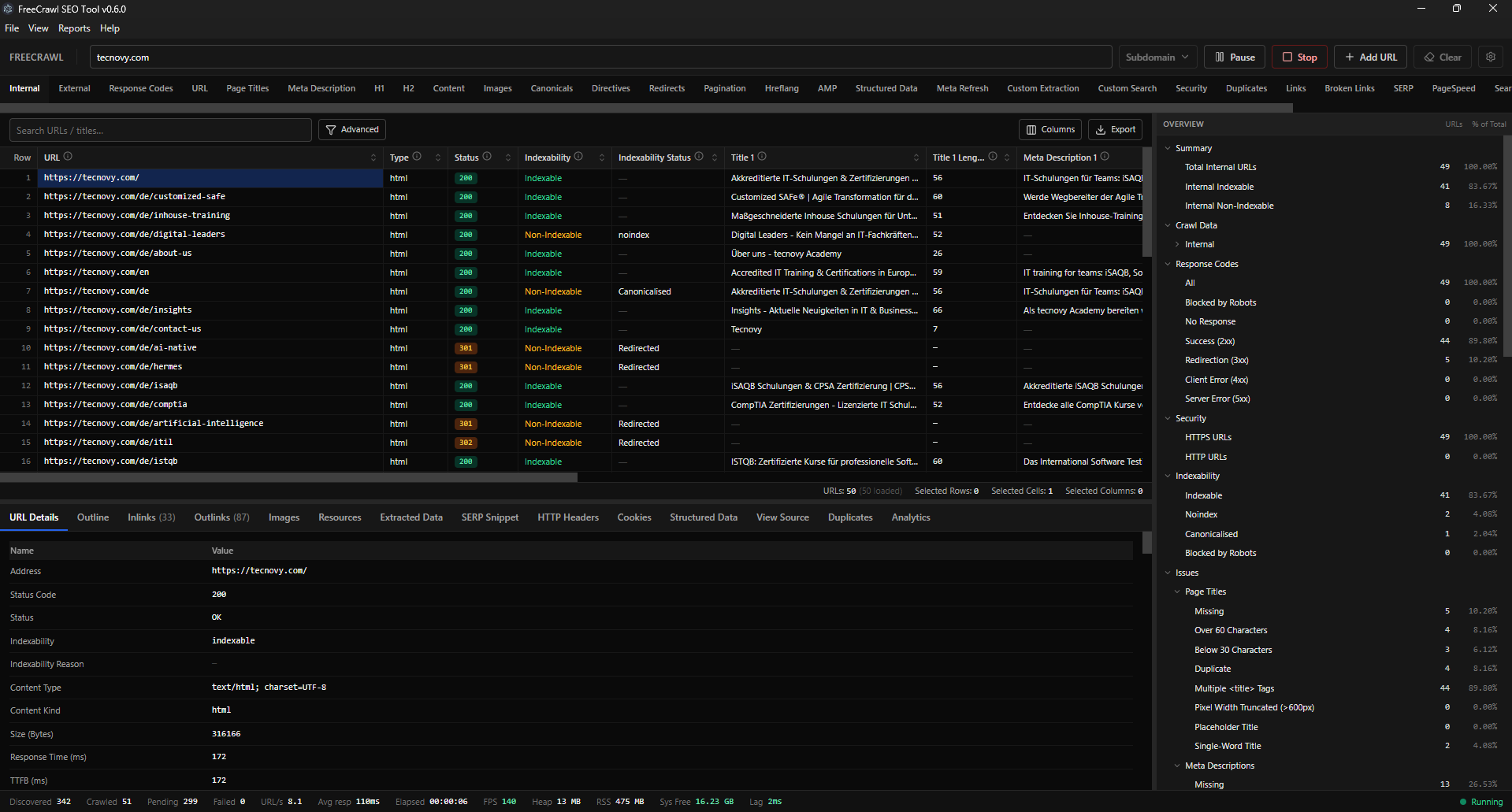Click the Canonicalised status cell in row 7
This screenshot has width=1512, height=812.
tap(645, 291)
